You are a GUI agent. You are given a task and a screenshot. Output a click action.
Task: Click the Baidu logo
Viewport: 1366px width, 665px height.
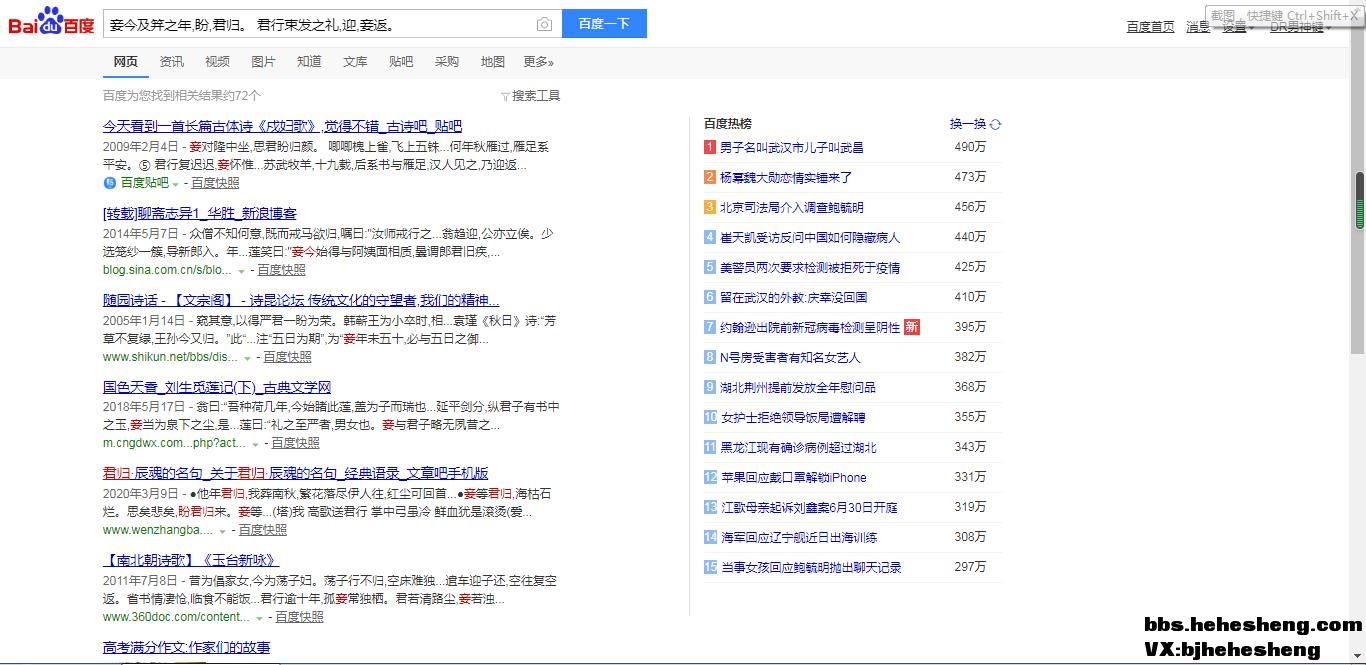click(52, 22)
